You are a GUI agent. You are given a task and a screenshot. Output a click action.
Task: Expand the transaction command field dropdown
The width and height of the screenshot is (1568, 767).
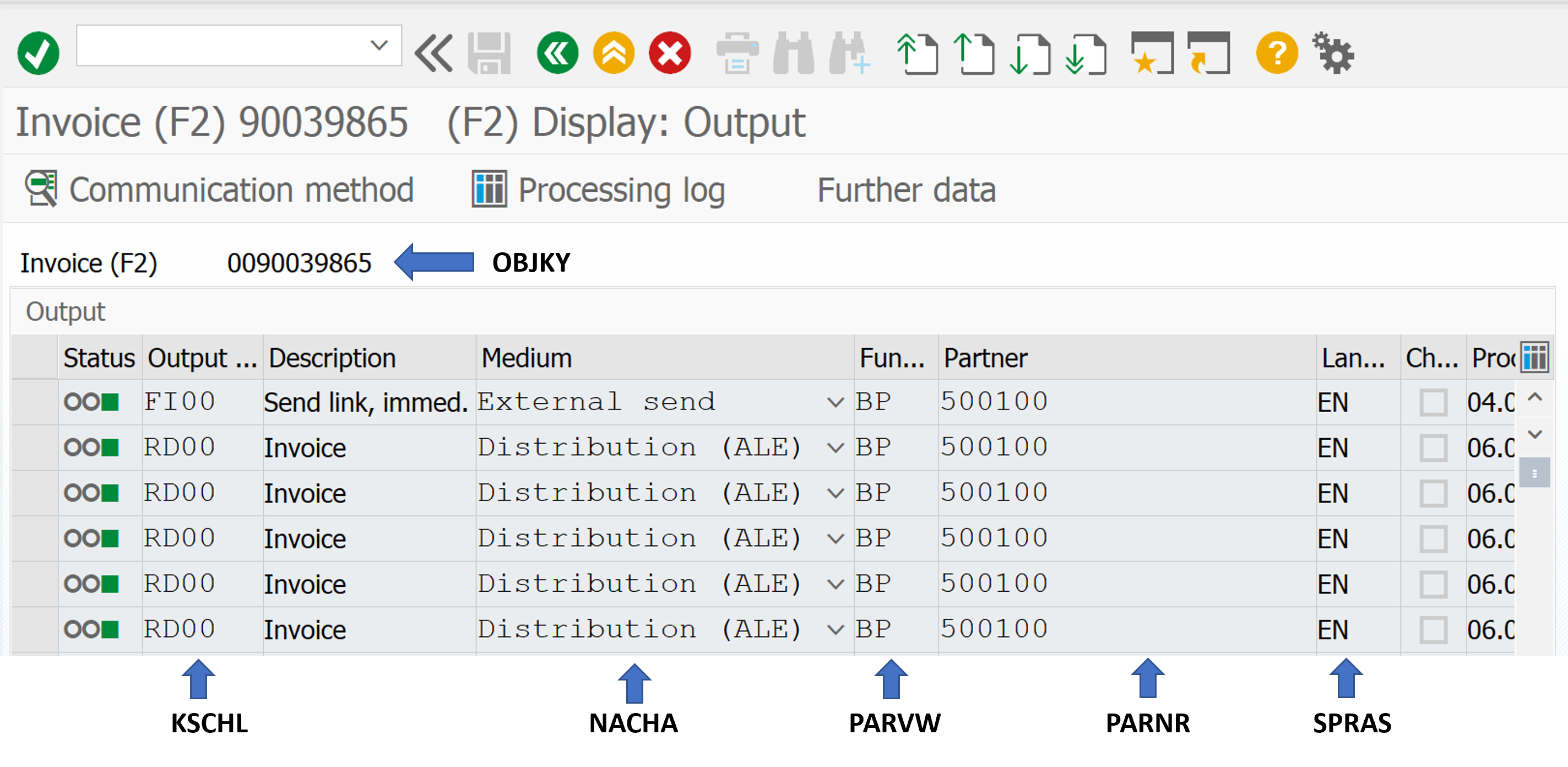[x=378, y=45]
